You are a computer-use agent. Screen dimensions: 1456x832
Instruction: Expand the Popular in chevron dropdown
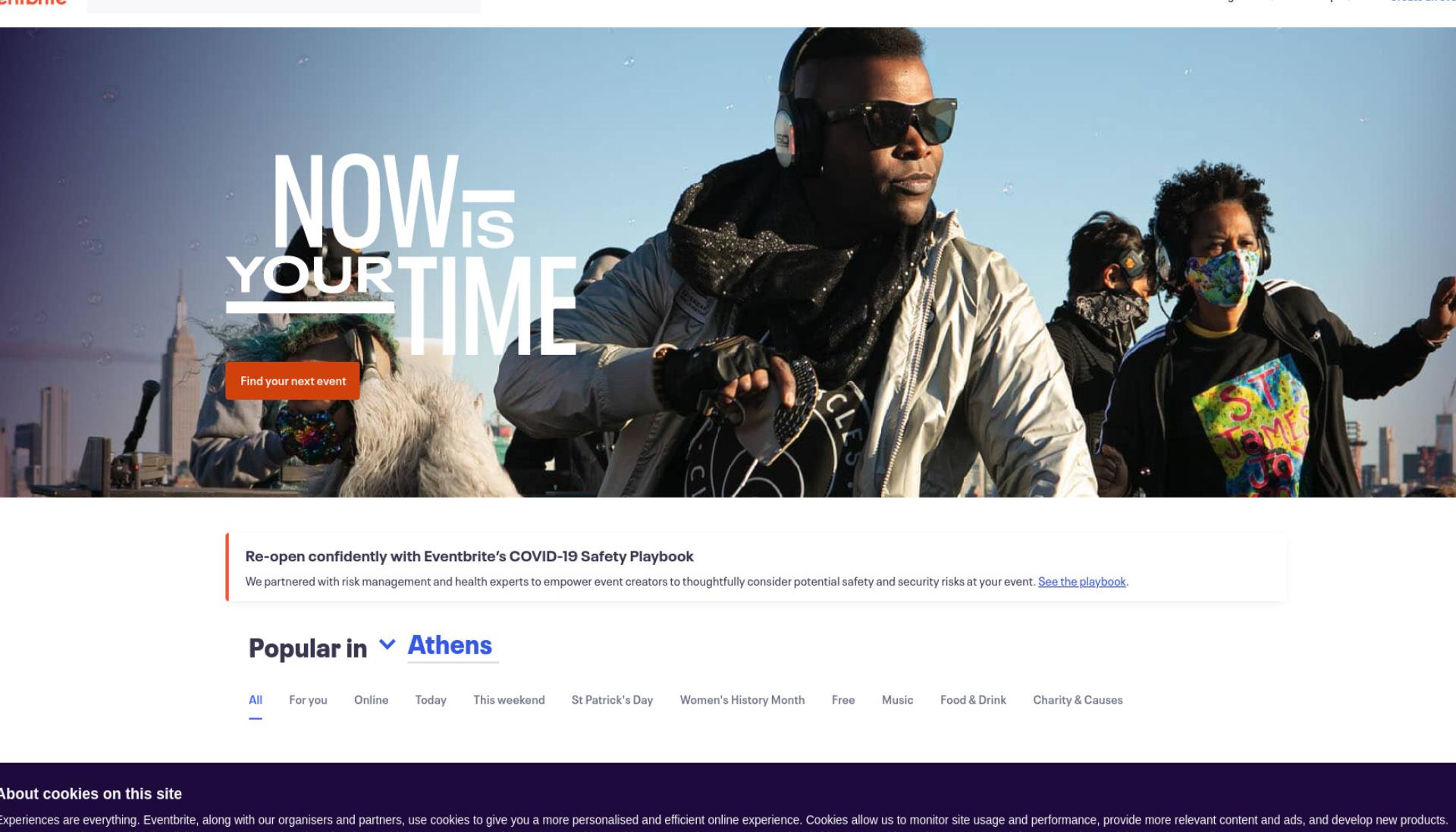coord(387,645)
